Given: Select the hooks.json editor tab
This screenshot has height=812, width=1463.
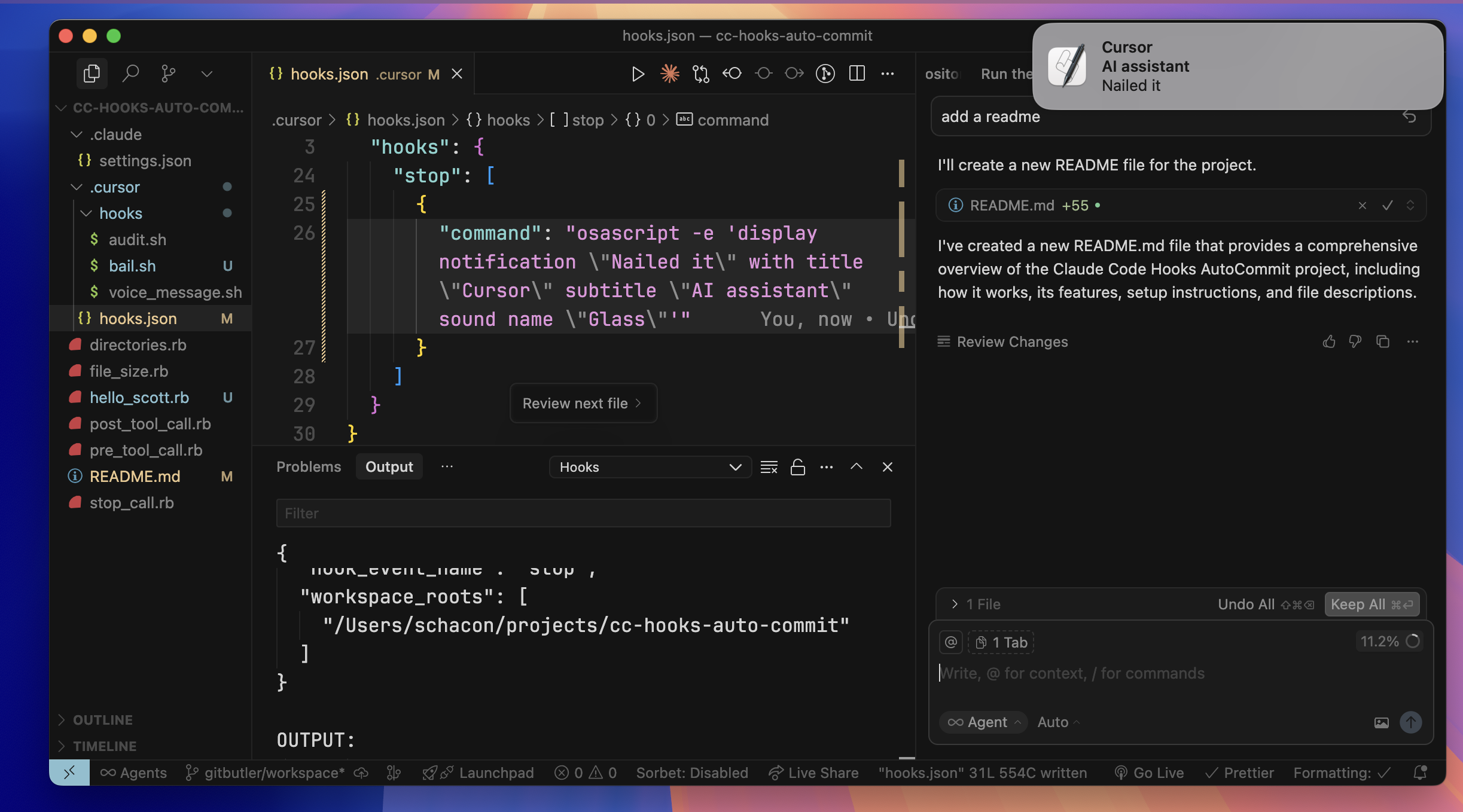Looking at the screenshot, I should point(329,74).
